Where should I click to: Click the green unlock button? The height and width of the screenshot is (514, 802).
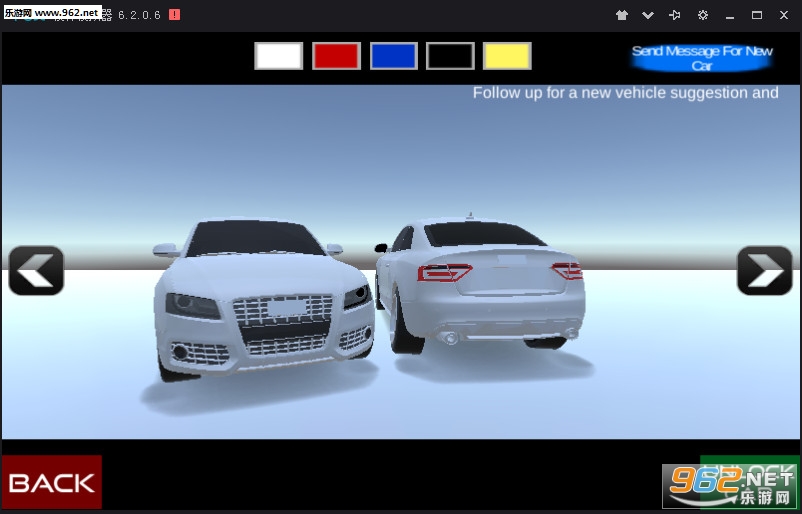749,482
